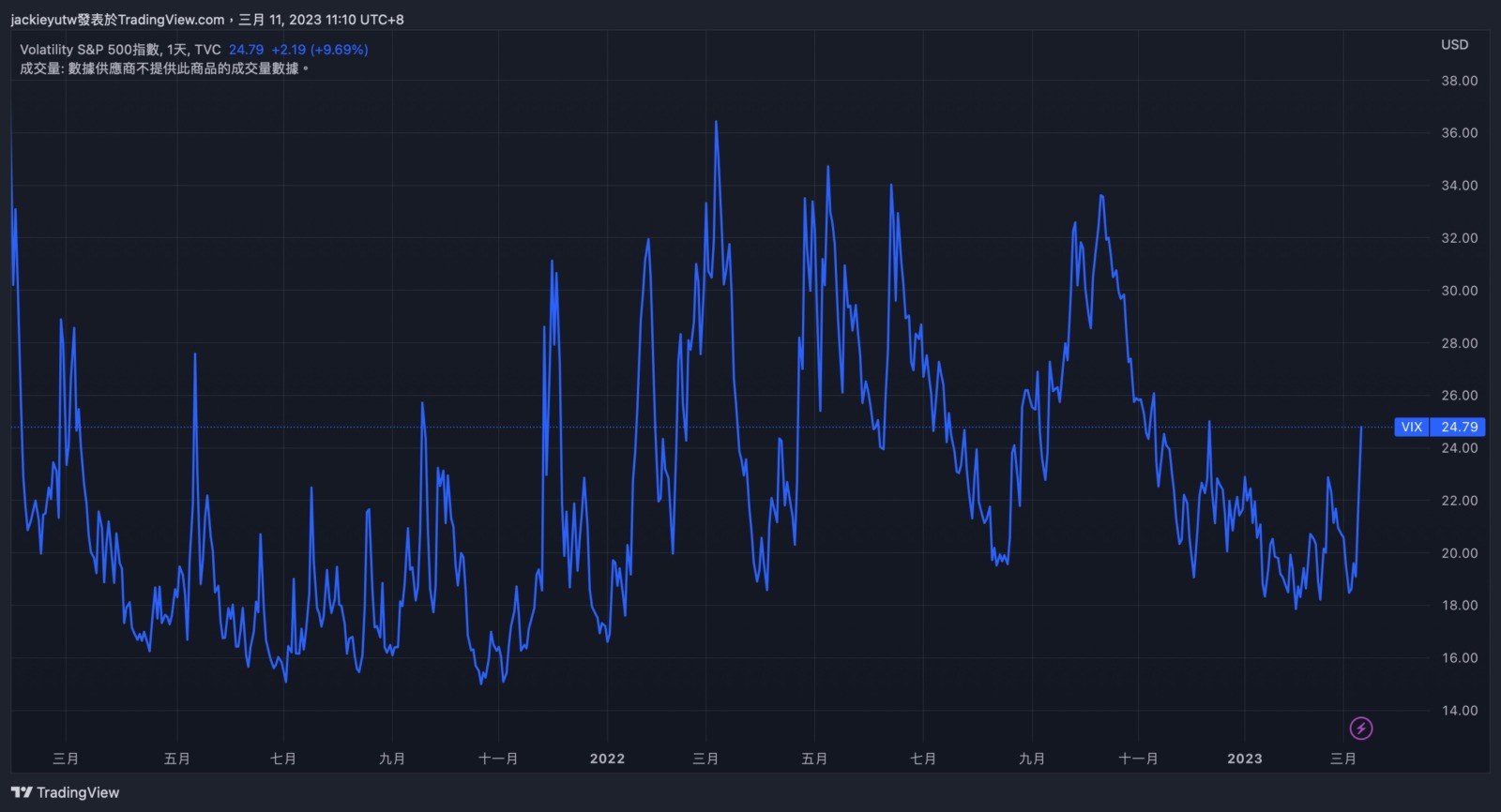Click the 20.00 price axis label

pyautogui.click(x=1459, y=553)
